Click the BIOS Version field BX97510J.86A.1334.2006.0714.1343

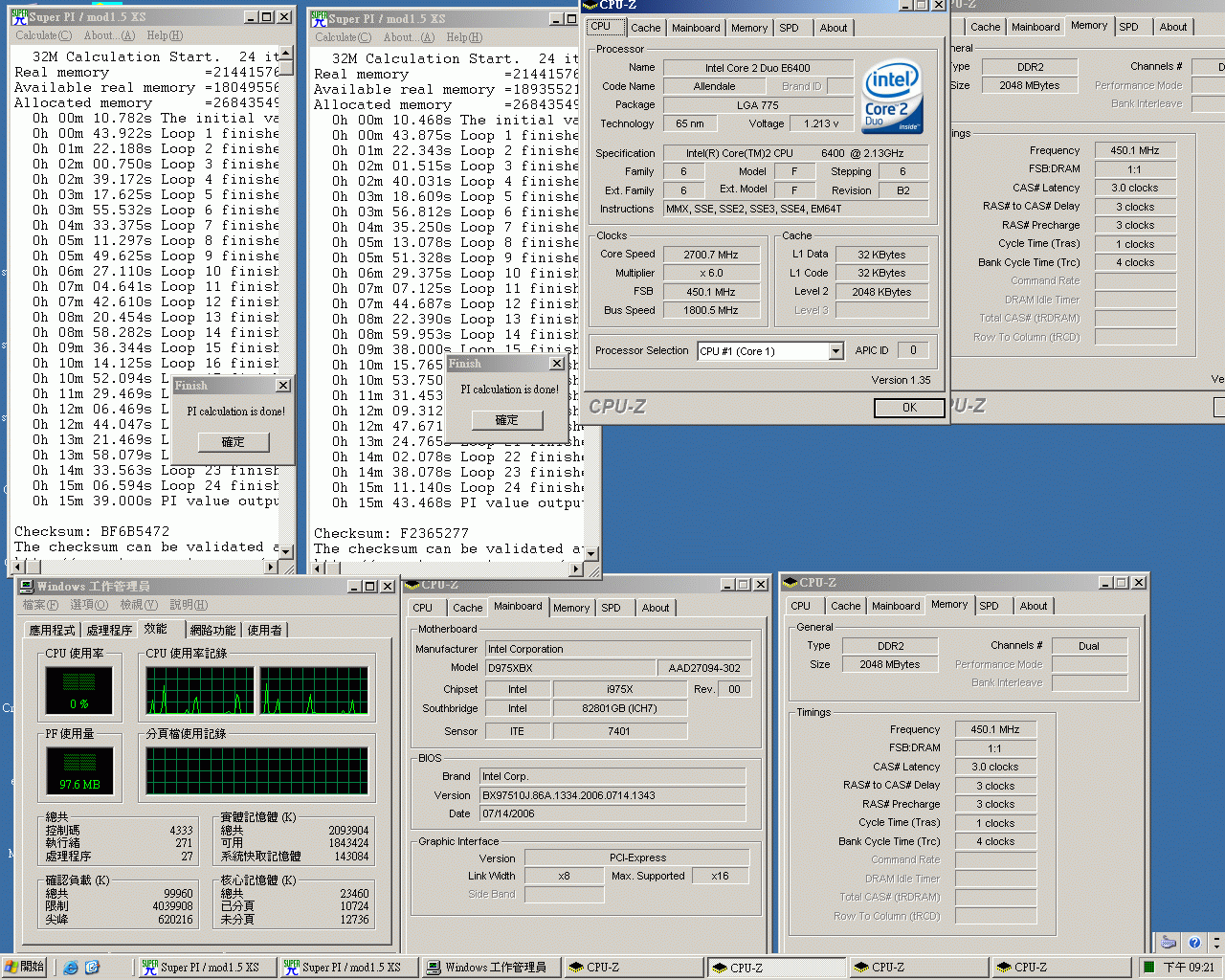click(612, 795)
